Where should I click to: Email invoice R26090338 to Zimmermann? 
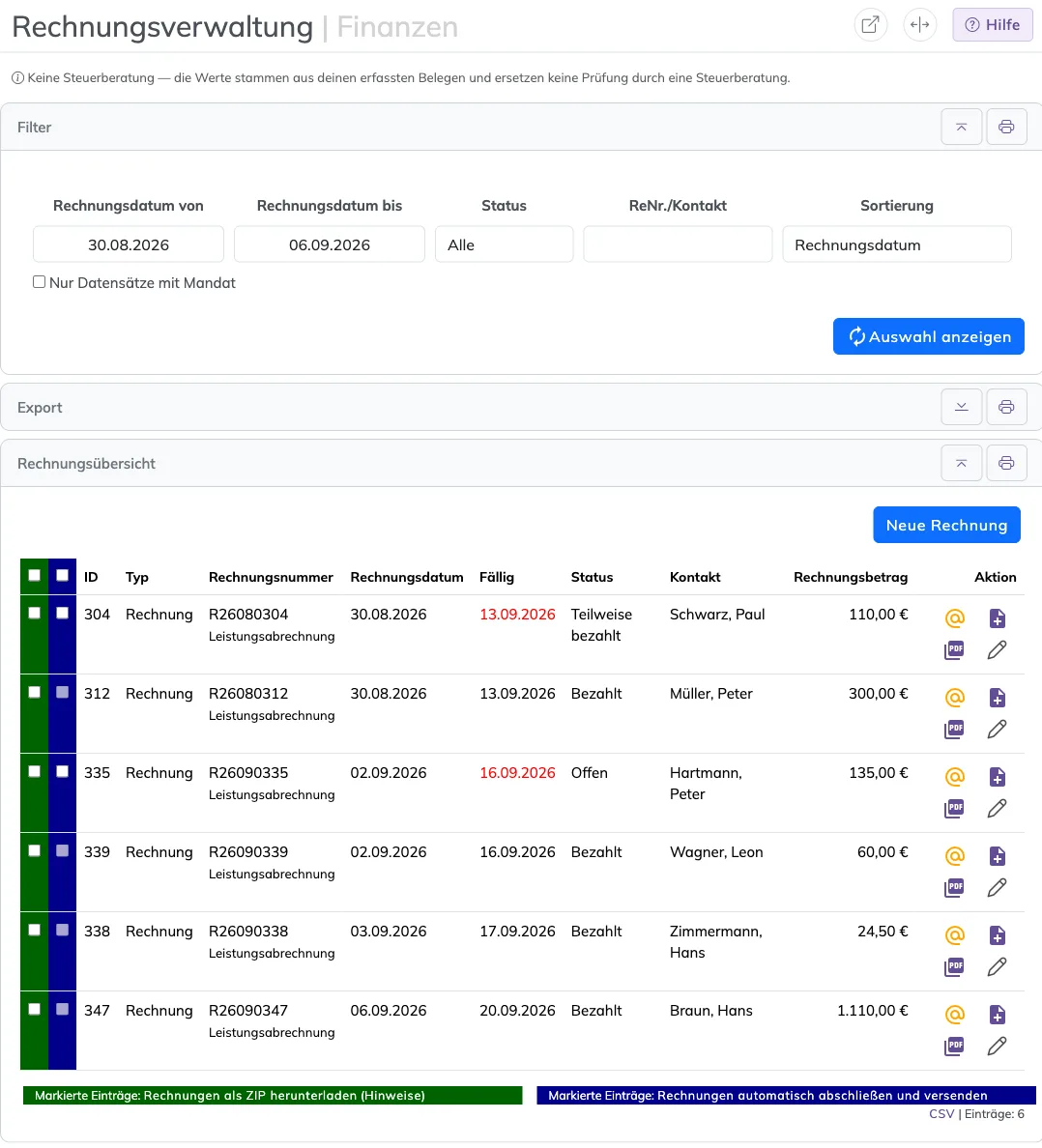(x=955, y=935)
